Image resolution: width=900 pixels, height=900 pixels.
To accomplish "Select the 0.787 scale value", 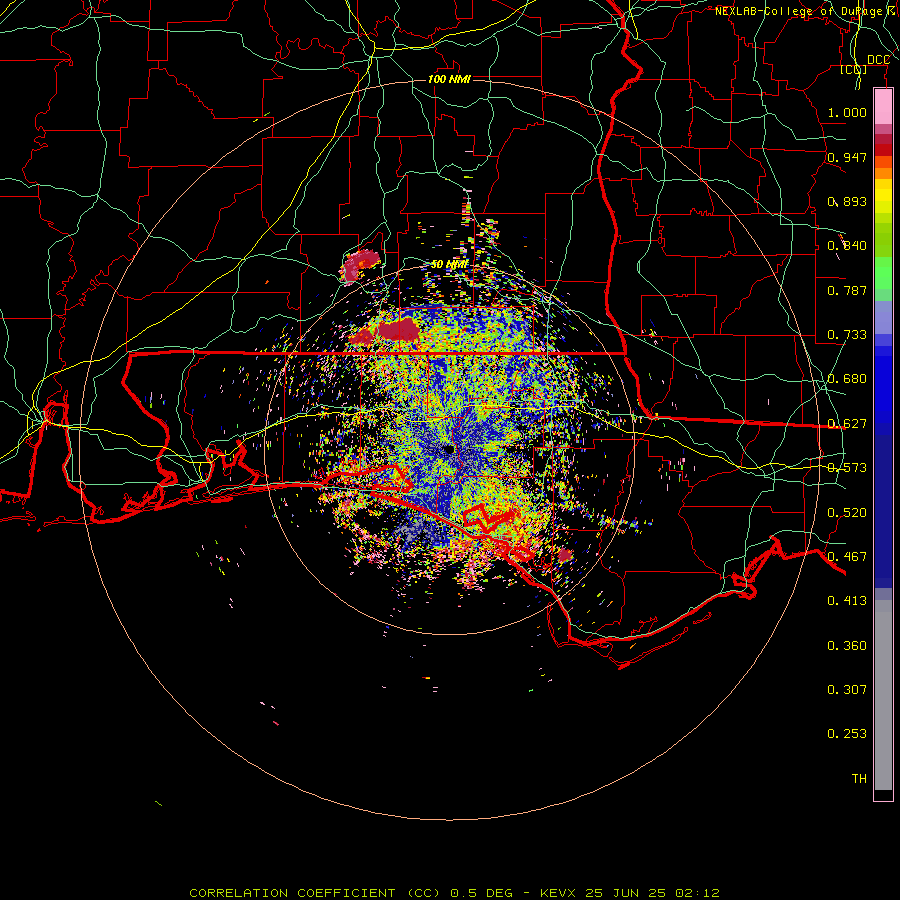I will [x=847, y=290].
